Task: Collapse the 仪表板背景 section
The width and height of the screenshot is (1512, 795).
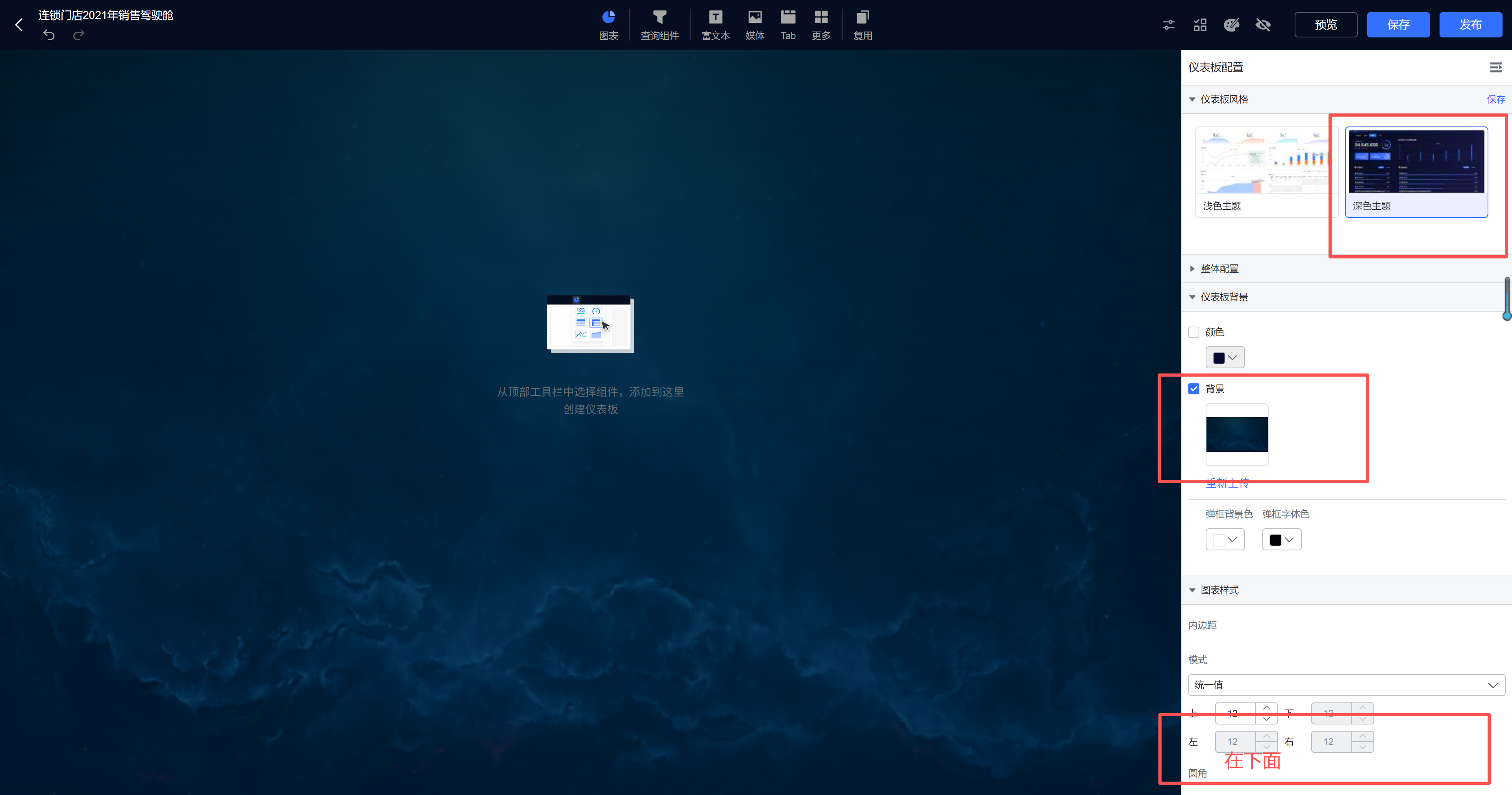Action: pyautogui.click(x=1223, y=297)
